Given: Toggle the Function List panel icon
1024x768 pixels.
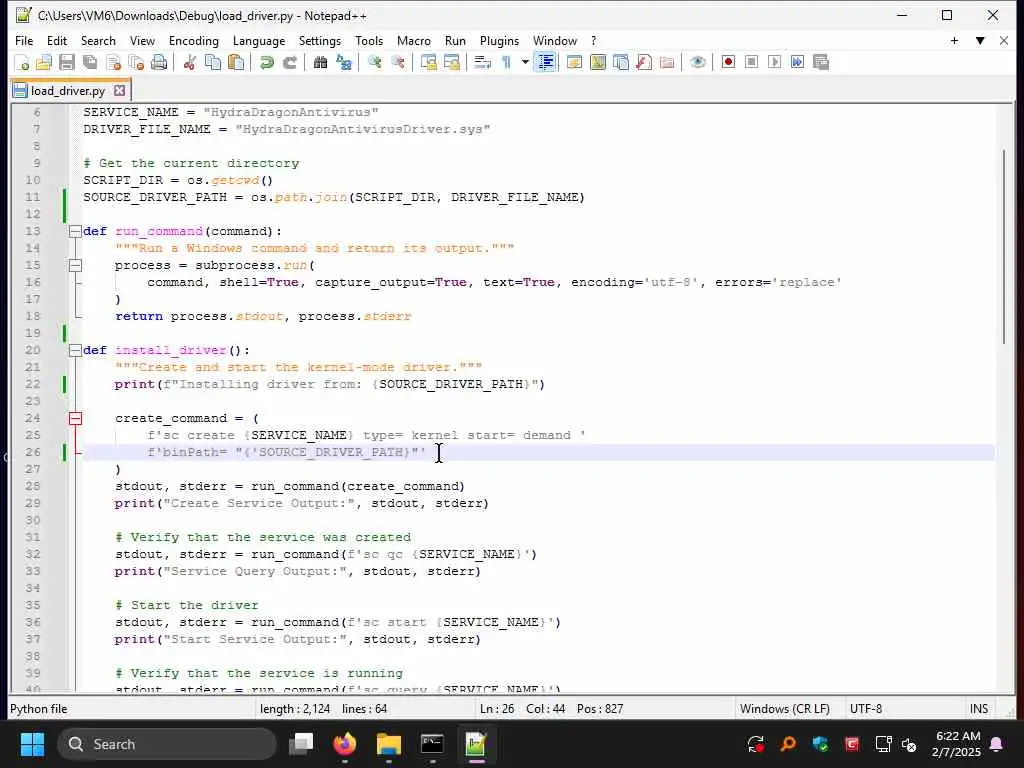Looking at the screenshot, I should click(644, 63).
